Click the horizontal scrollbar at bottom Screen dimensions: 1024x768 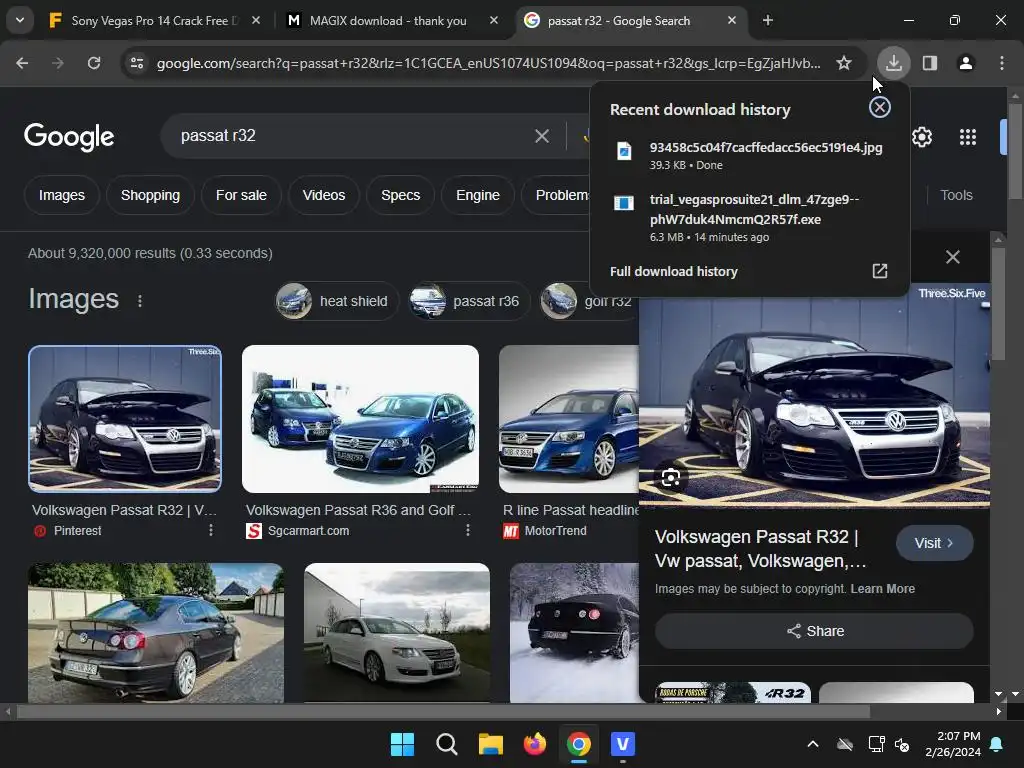[x=443, y=712]
